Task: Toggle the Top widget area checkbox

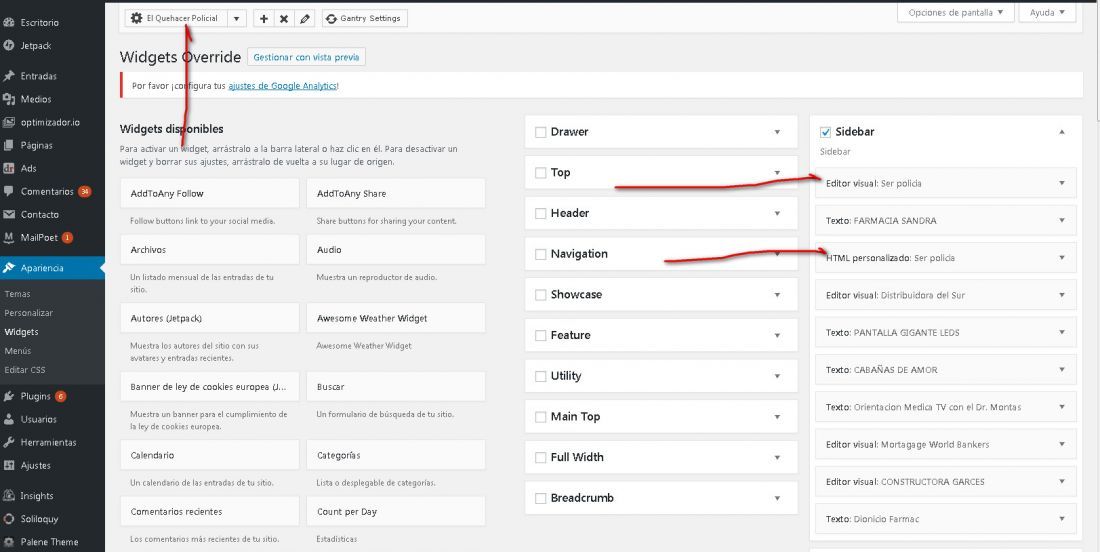Action: (540, 173)
